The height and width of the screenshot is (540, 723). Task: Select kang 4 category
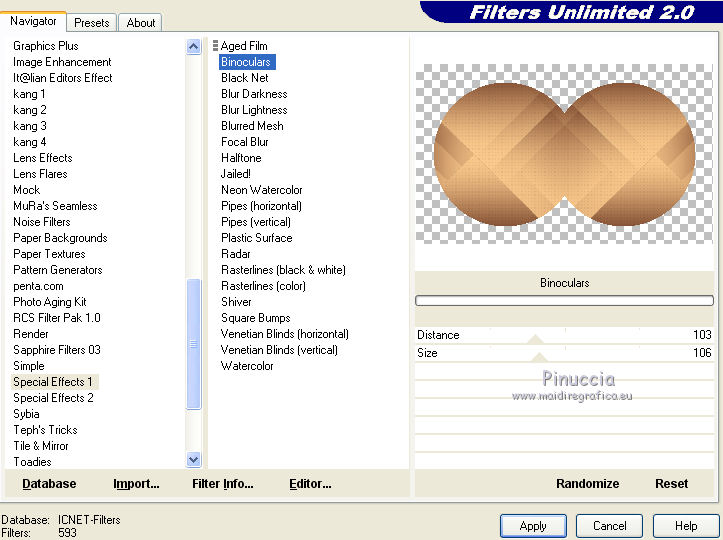pyautogui.click(x=30, y=142)
